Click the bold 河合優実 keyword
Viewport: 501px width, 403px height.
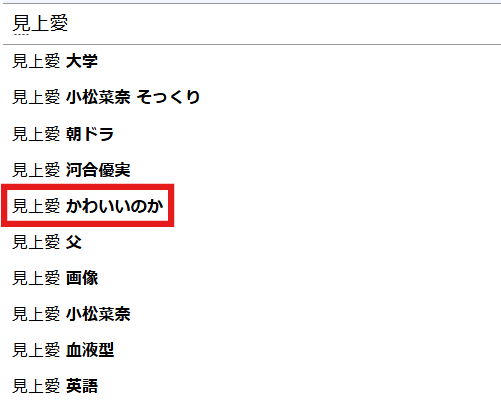pos(98,170)
